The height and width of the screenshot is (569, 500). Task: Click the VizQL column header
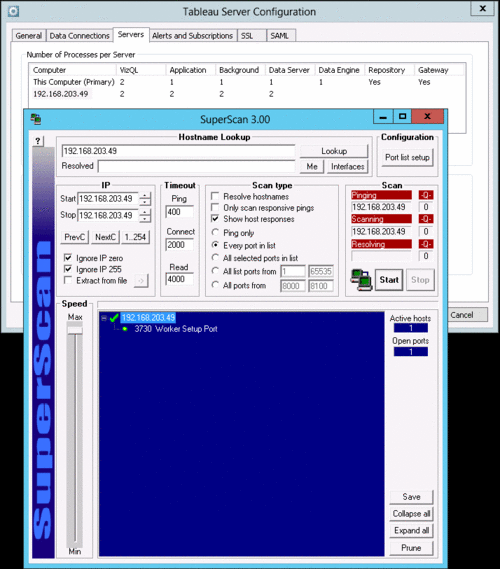[x=141, y=70]
